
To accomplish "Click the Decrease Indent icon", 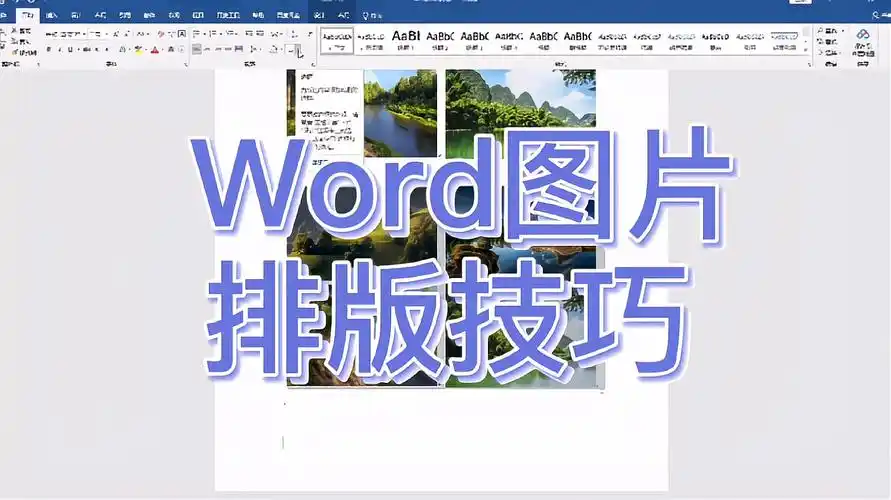I will pos(249,34).
